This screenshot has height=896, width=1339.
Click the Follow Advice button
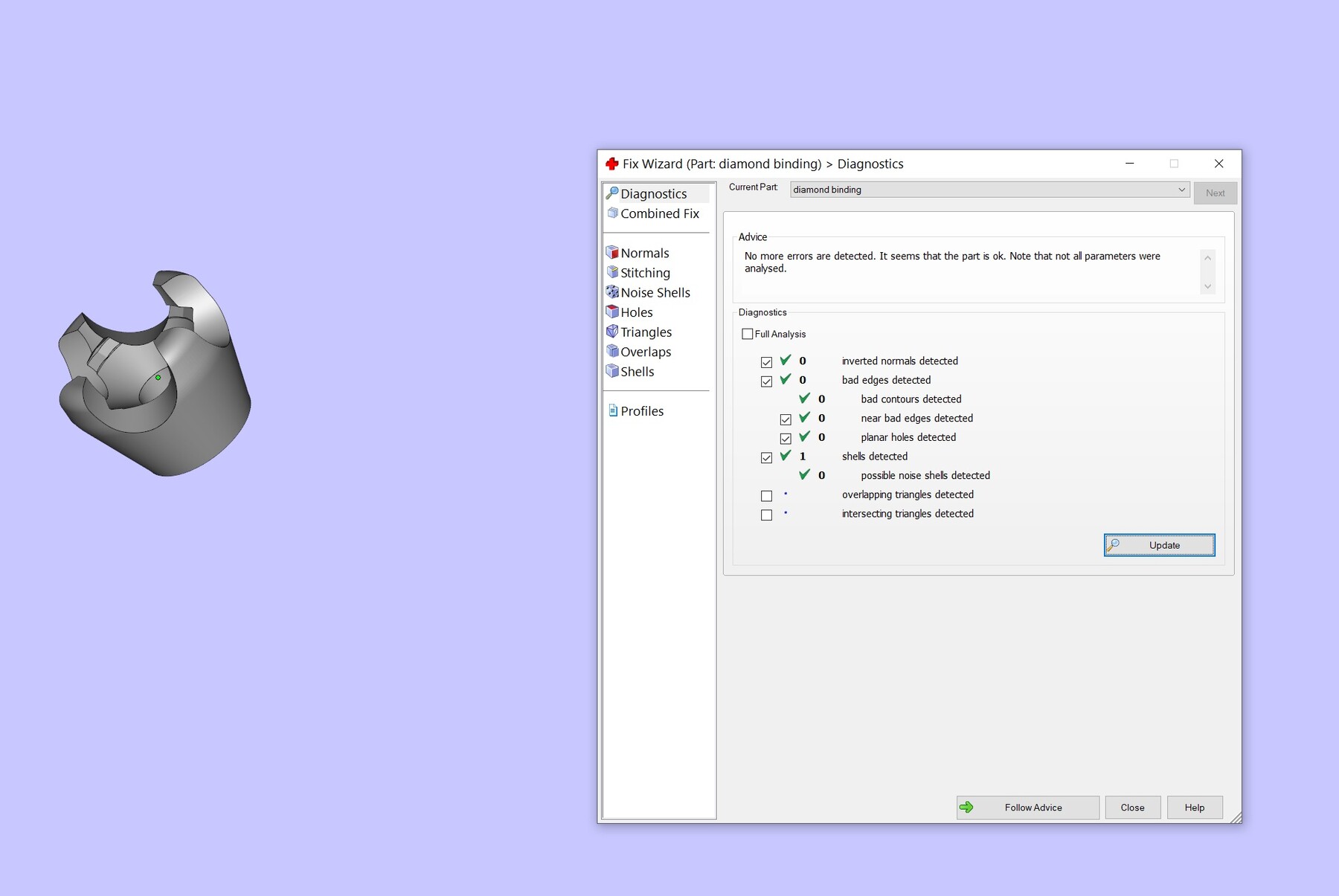coord(1027,808)
